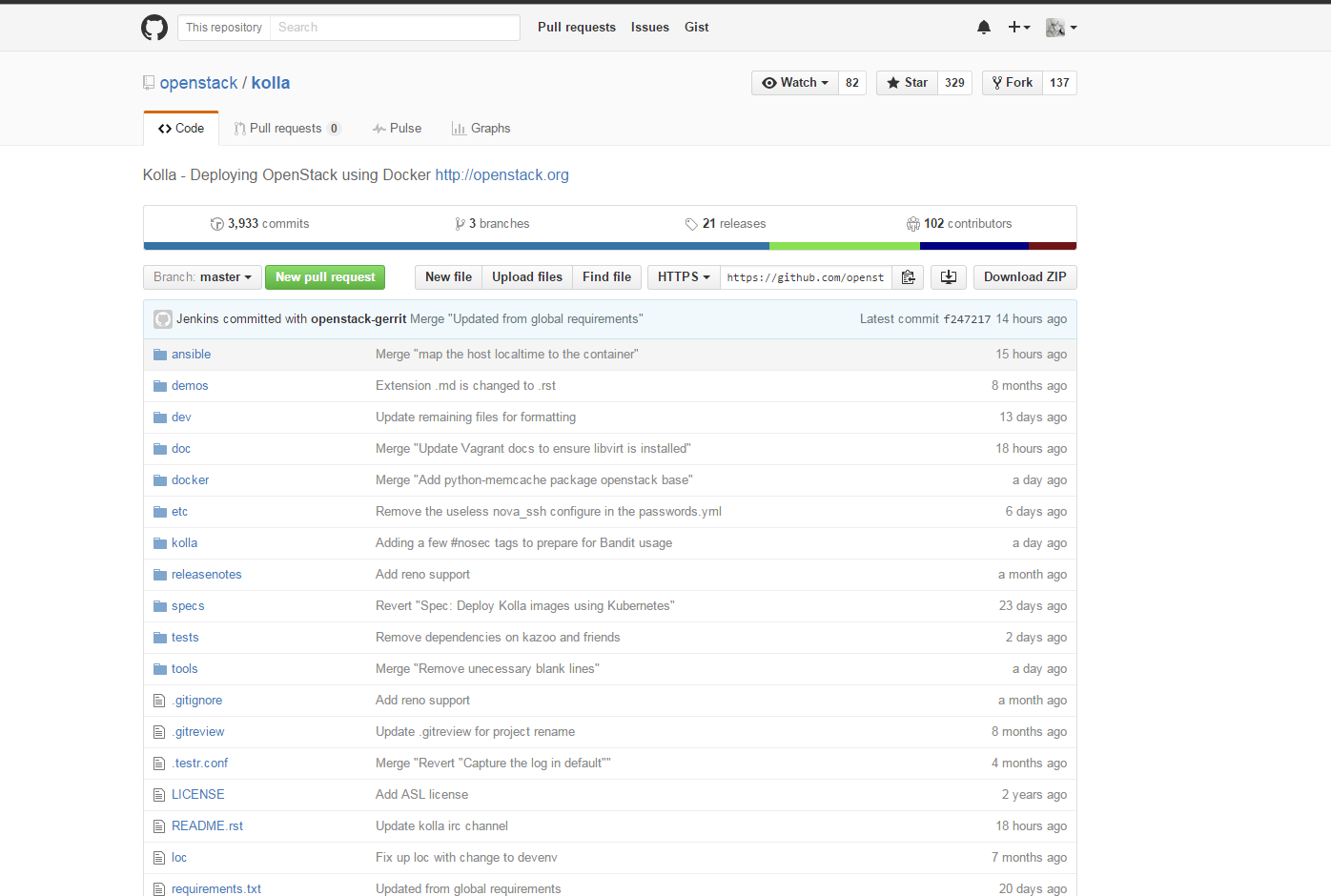This screenshot has width=1331, height=896.
Task: Click the releases tag icon
Action: pyautogui.click(x=691, y=224)
